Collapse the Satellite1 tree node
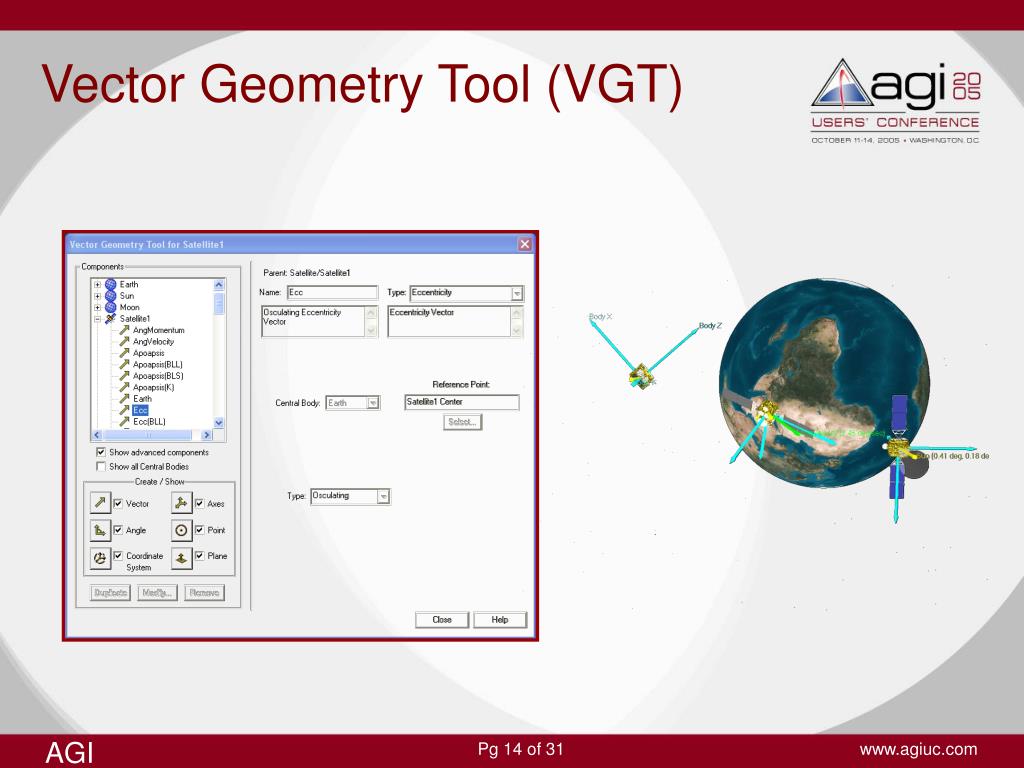Image resolution: width=1024 pixels, height=768 pixels. point(97,319)
